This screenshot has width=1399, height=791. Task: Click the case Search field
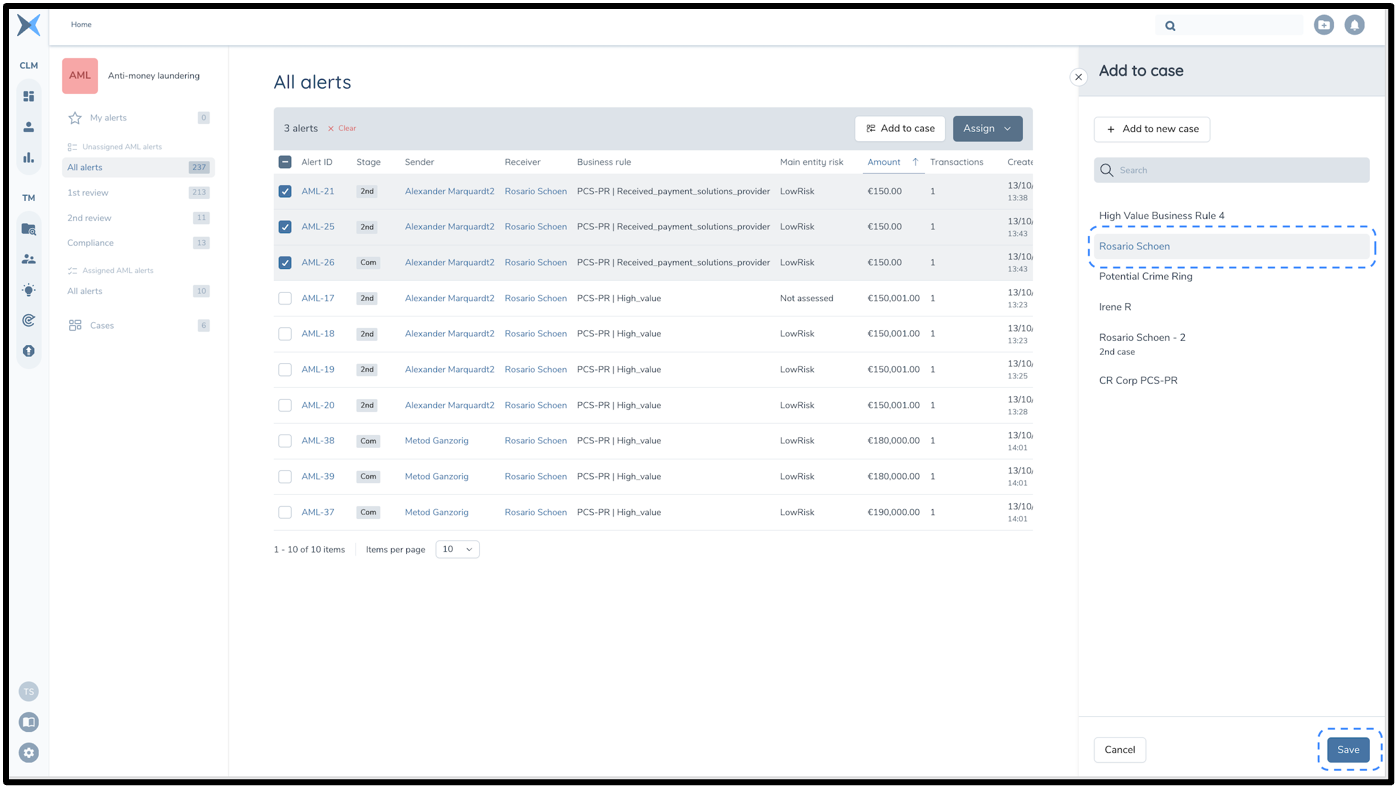tap(1231, 170)
